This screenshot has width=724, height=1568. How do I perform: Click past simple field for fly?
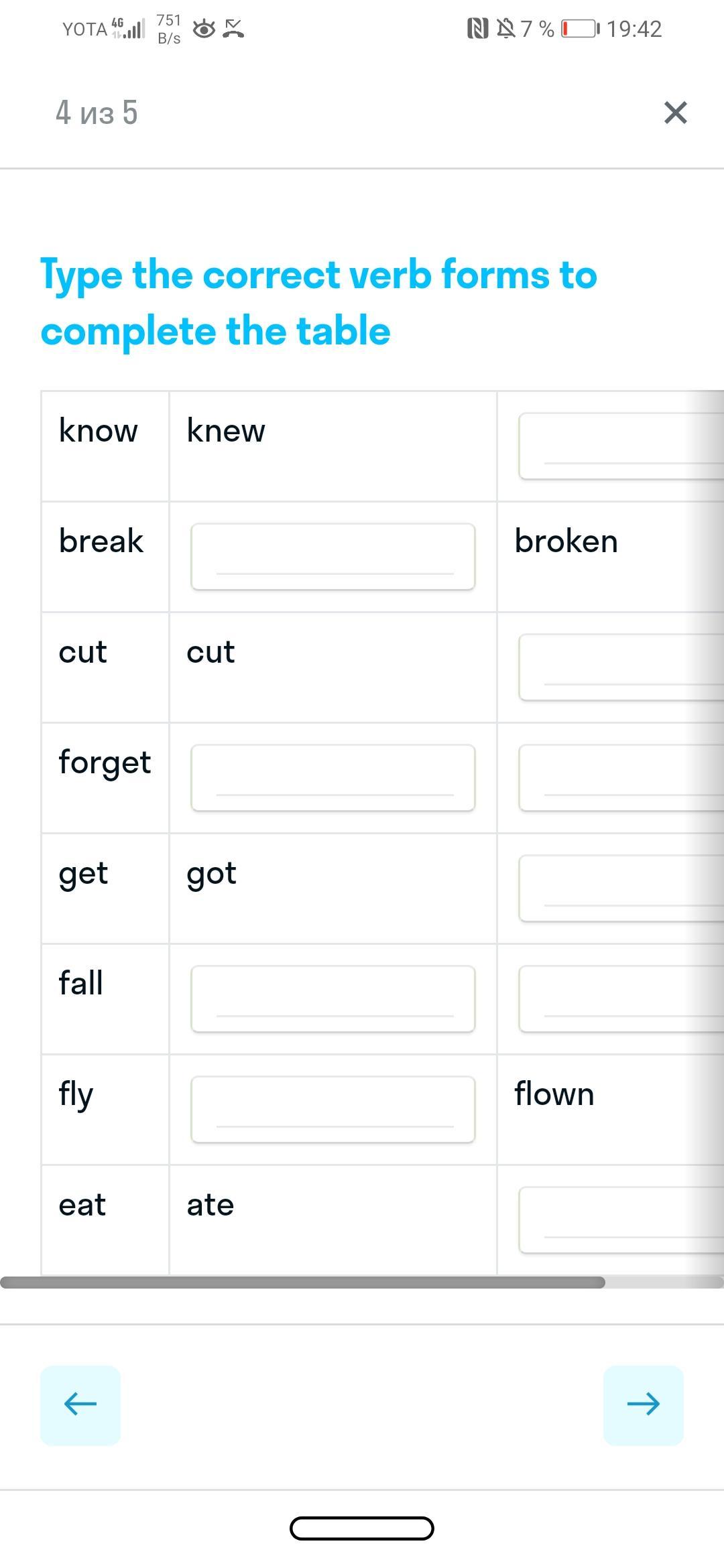click(333, 1110)
